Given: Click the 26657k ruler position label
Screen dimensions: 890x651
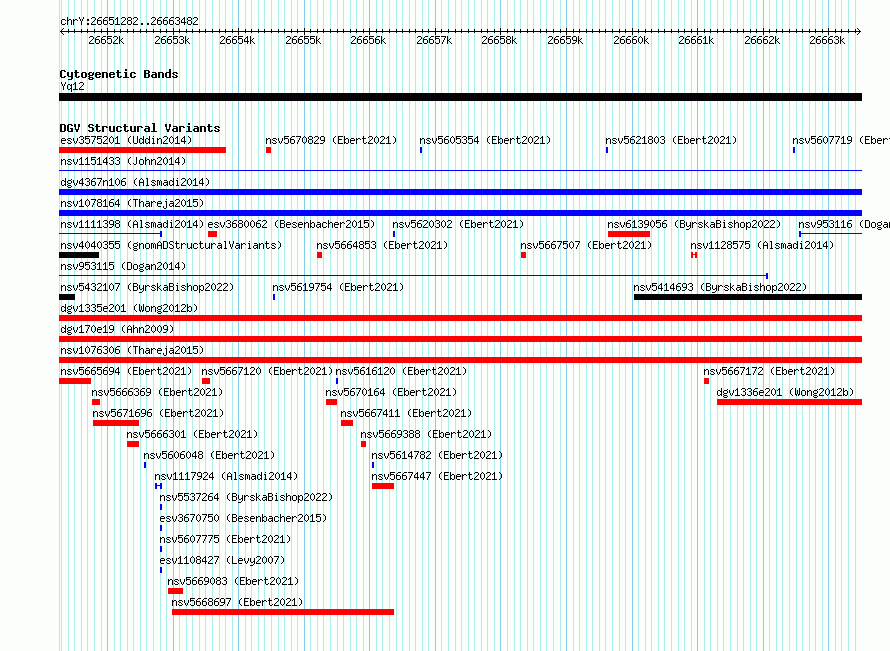Looking at the screenshot, I should [434, 40].
